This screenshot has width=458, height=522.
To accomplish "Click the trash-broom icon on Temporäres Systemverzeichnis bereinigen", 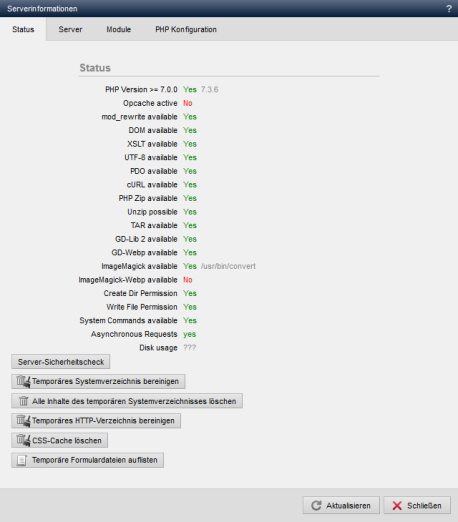I will pyautogui.click(x=23, y=381).
